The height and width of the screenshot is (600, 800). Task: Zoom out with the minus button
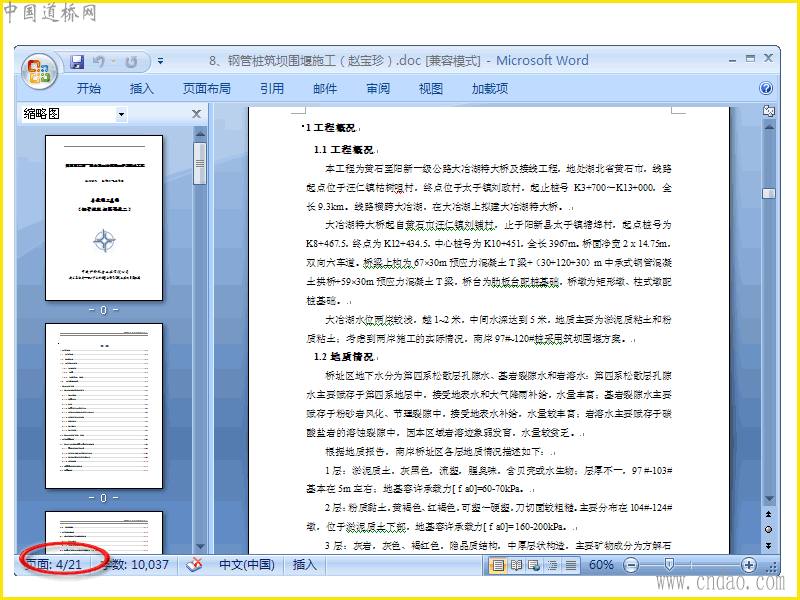click(631, 565)
